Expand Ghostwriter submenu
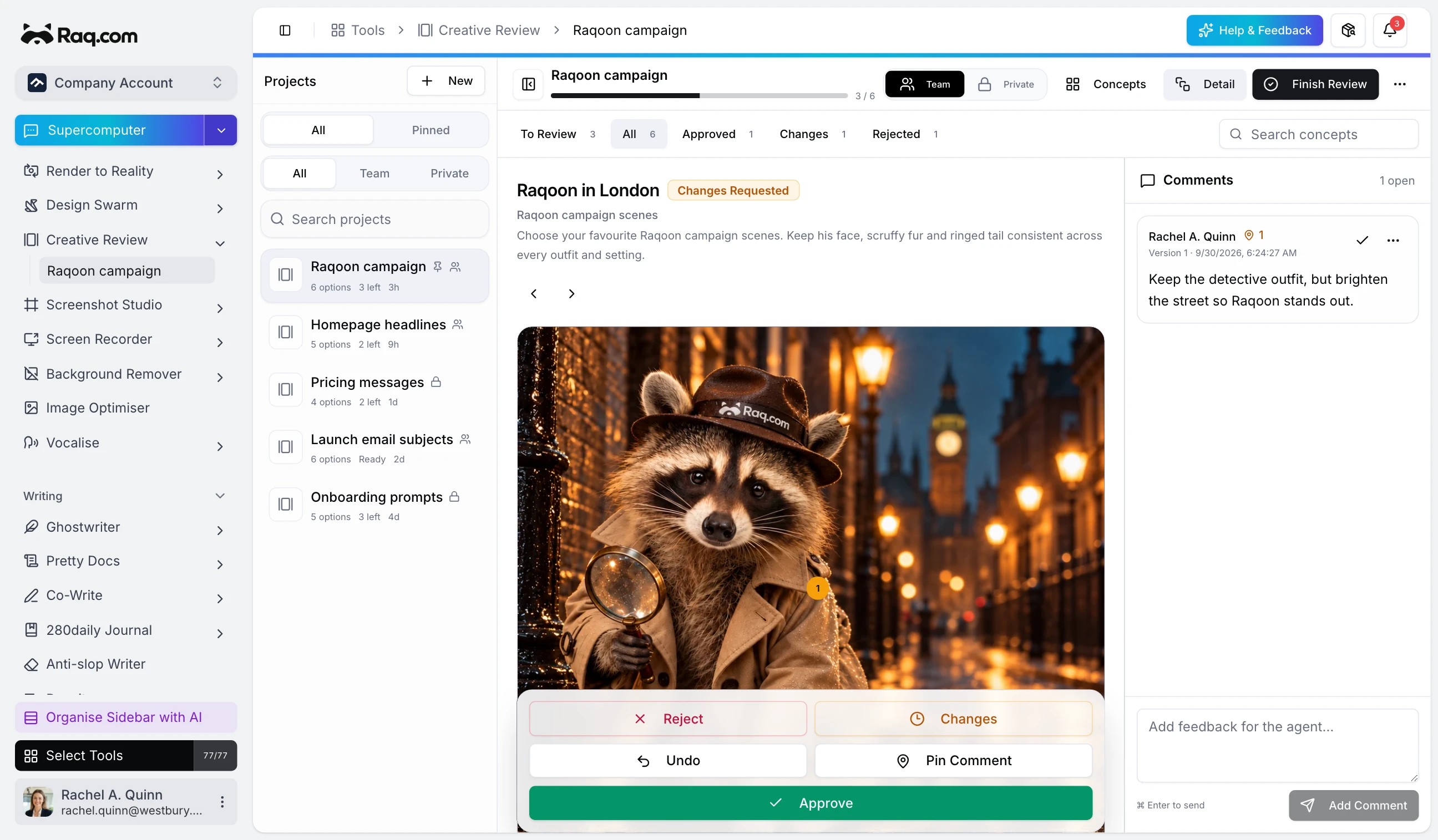 [x=220, y=530]
